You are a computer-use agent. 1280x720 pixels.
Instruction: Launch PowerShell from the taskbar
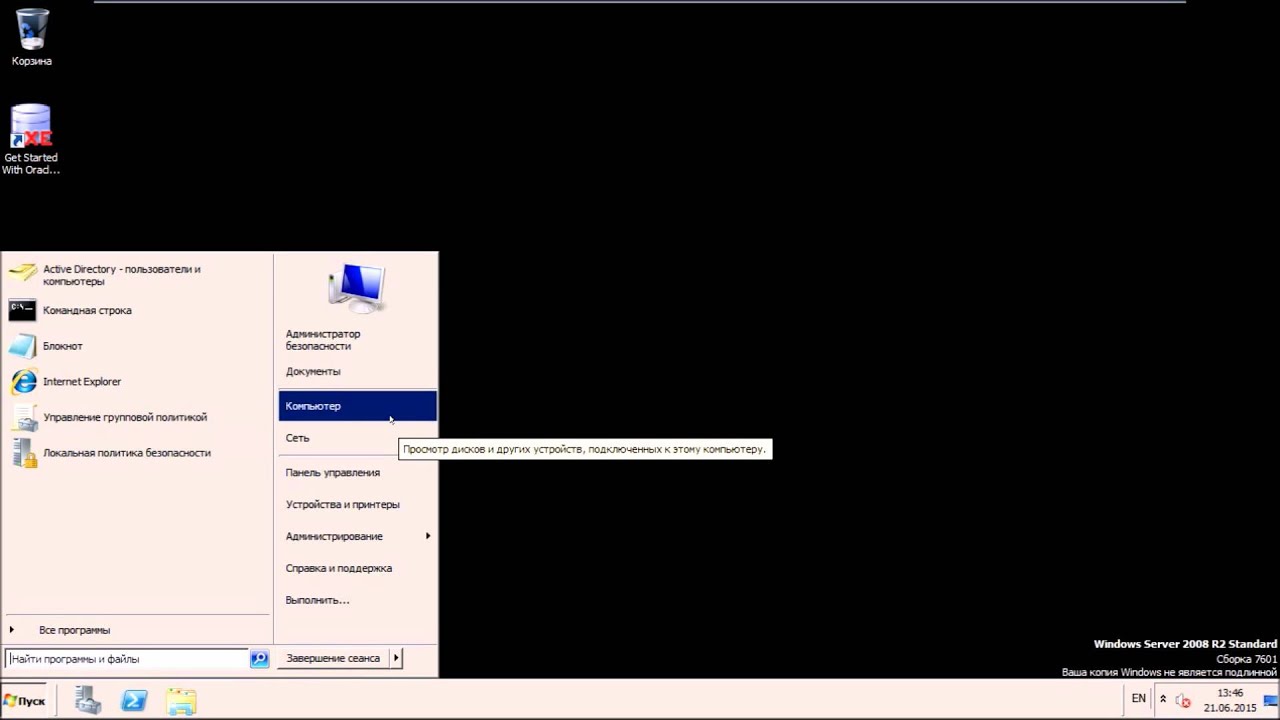134,701
